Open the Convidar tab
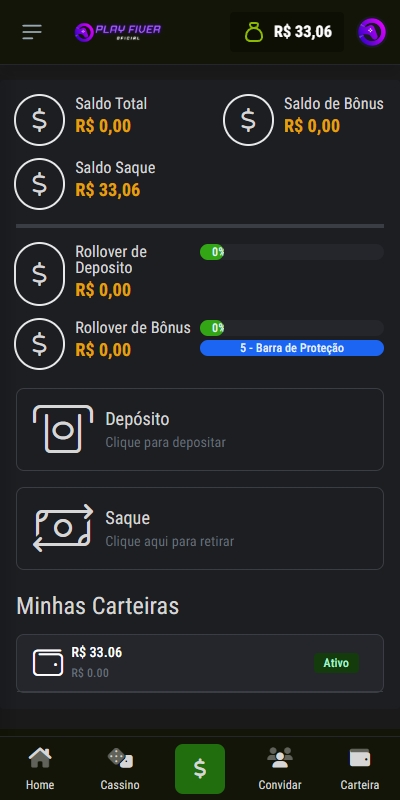 tap(280, 769)
